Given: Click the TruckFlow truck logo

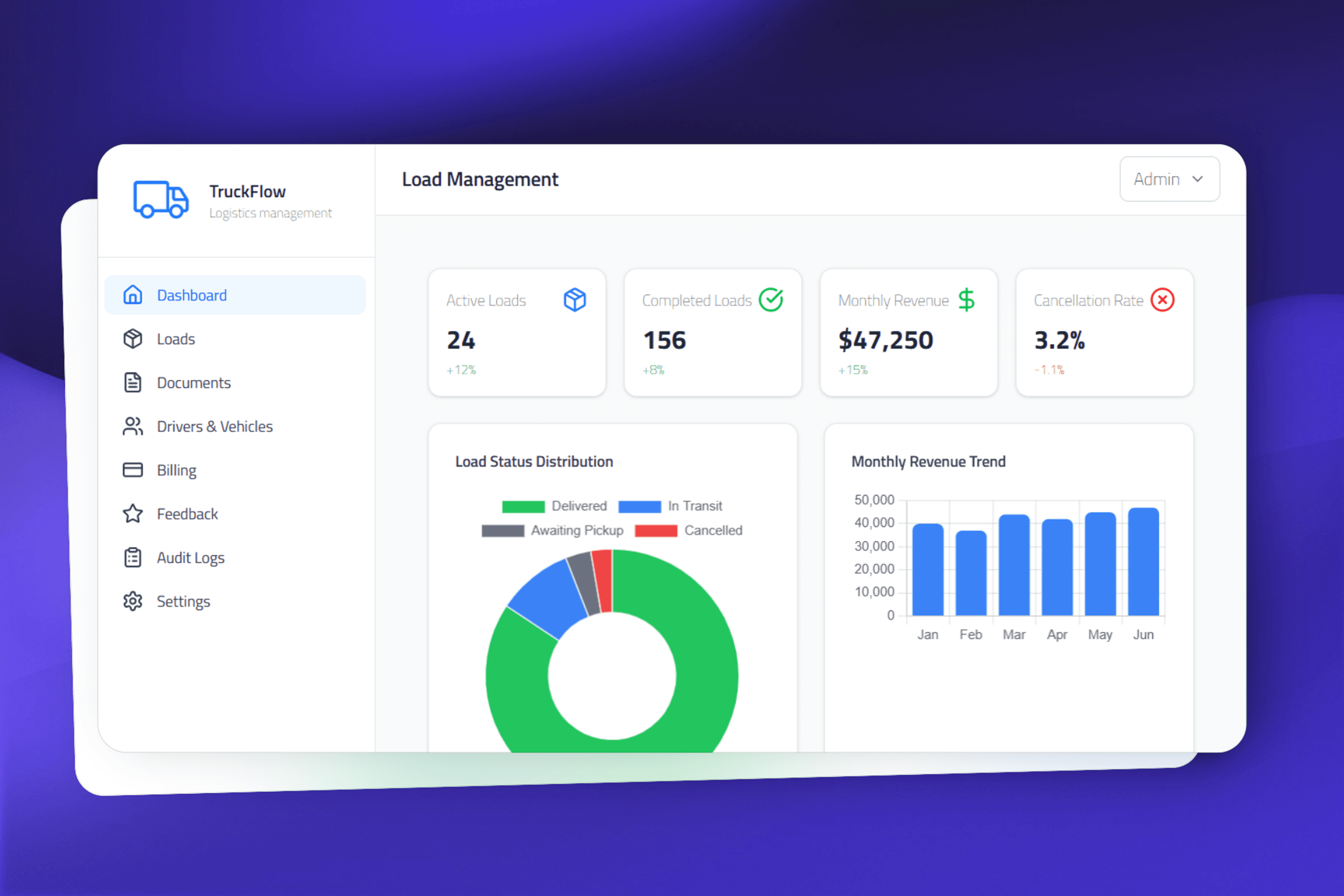Looking at the screenshot, I should [x=161, y=200].
